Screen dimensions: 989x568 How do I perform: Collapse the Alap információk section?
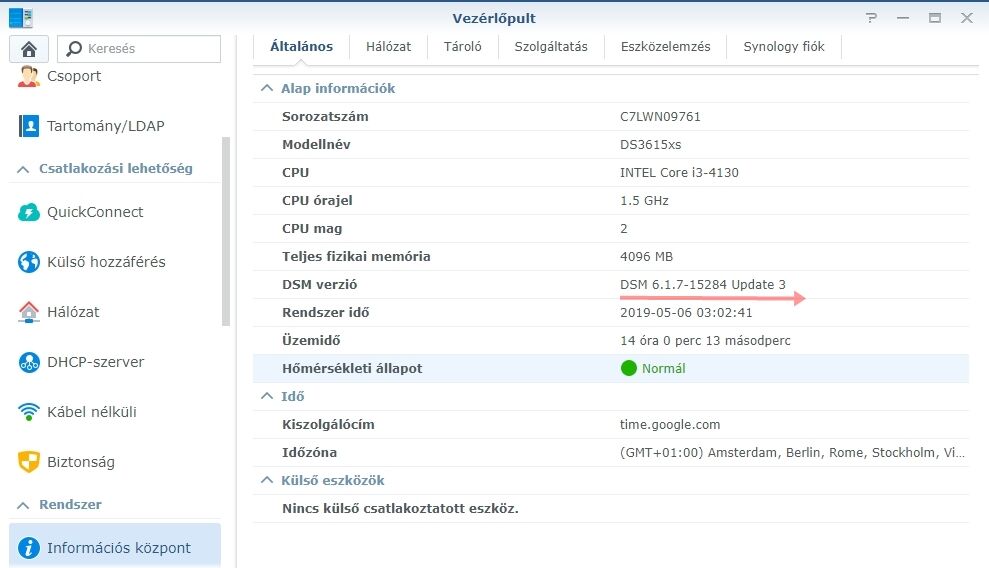click(267, 88)
